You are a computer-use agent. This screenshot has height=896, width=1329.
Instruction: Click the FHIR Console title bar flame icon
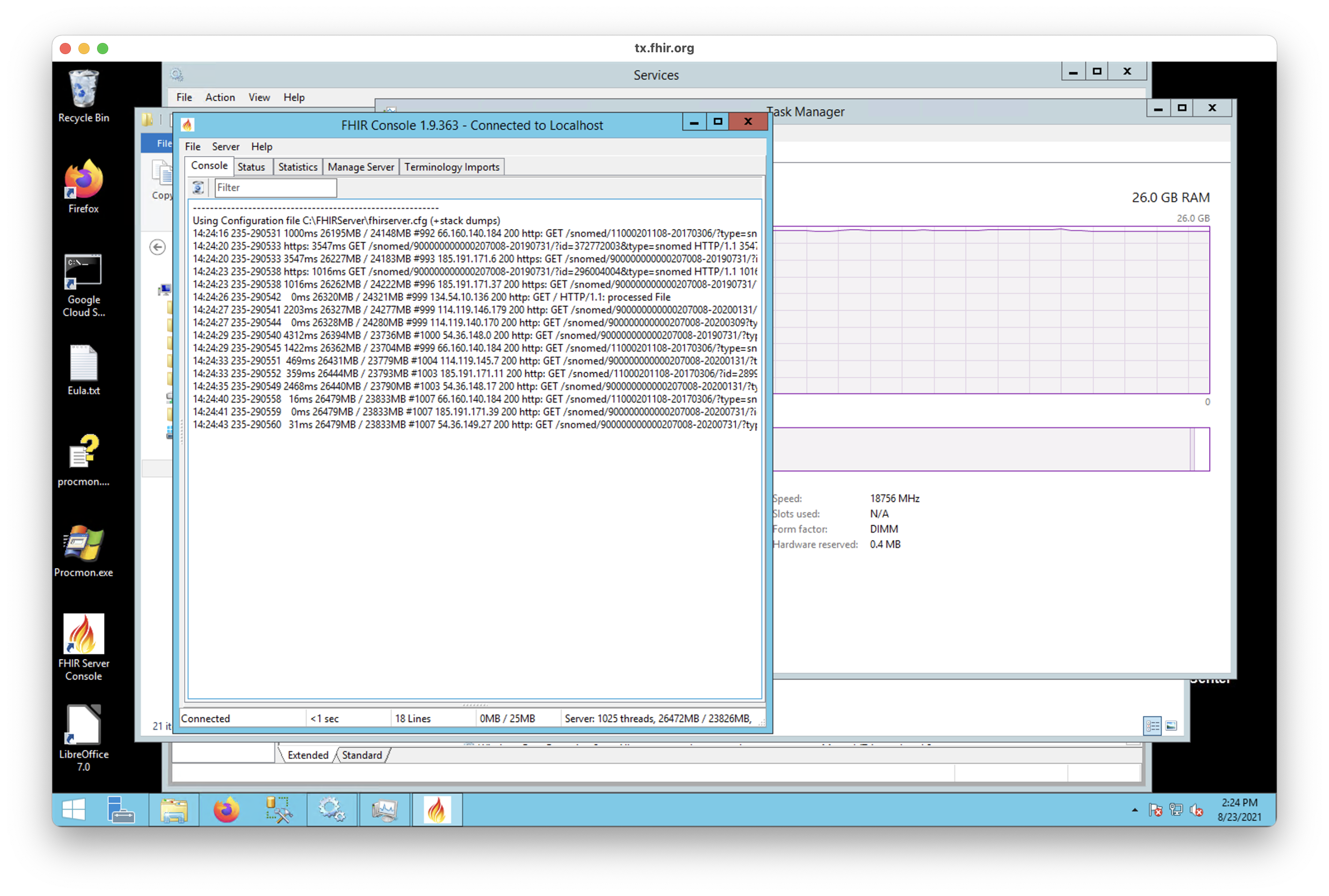(x=188, y=125)
